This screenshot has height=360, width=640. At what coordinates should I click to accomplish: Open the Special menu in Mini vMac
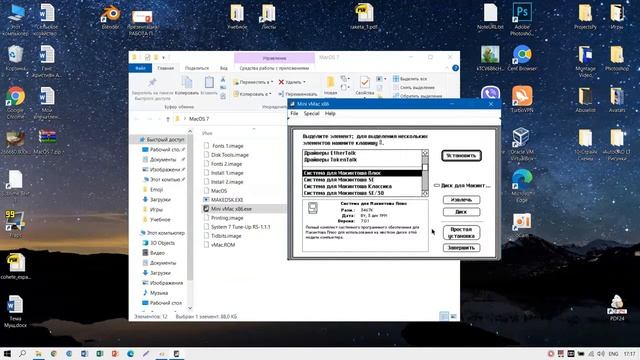[311, 113]
